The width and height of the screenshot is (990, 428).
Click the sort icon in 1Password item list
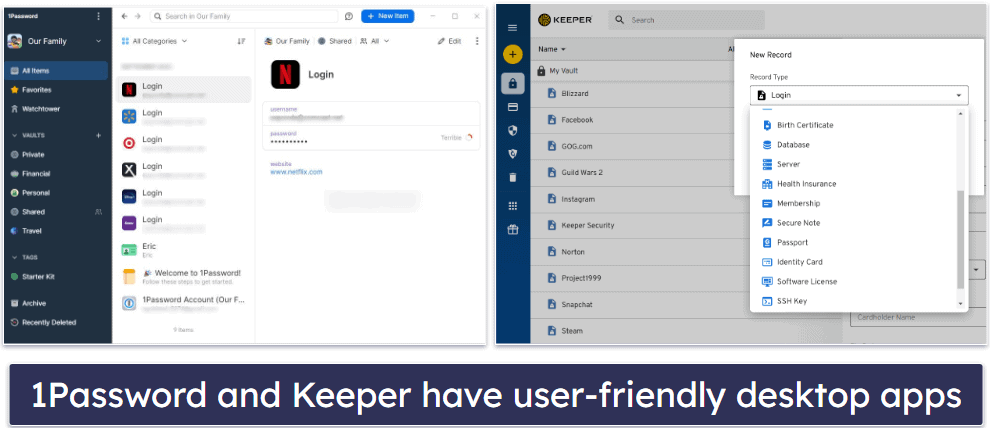(241, 41)
